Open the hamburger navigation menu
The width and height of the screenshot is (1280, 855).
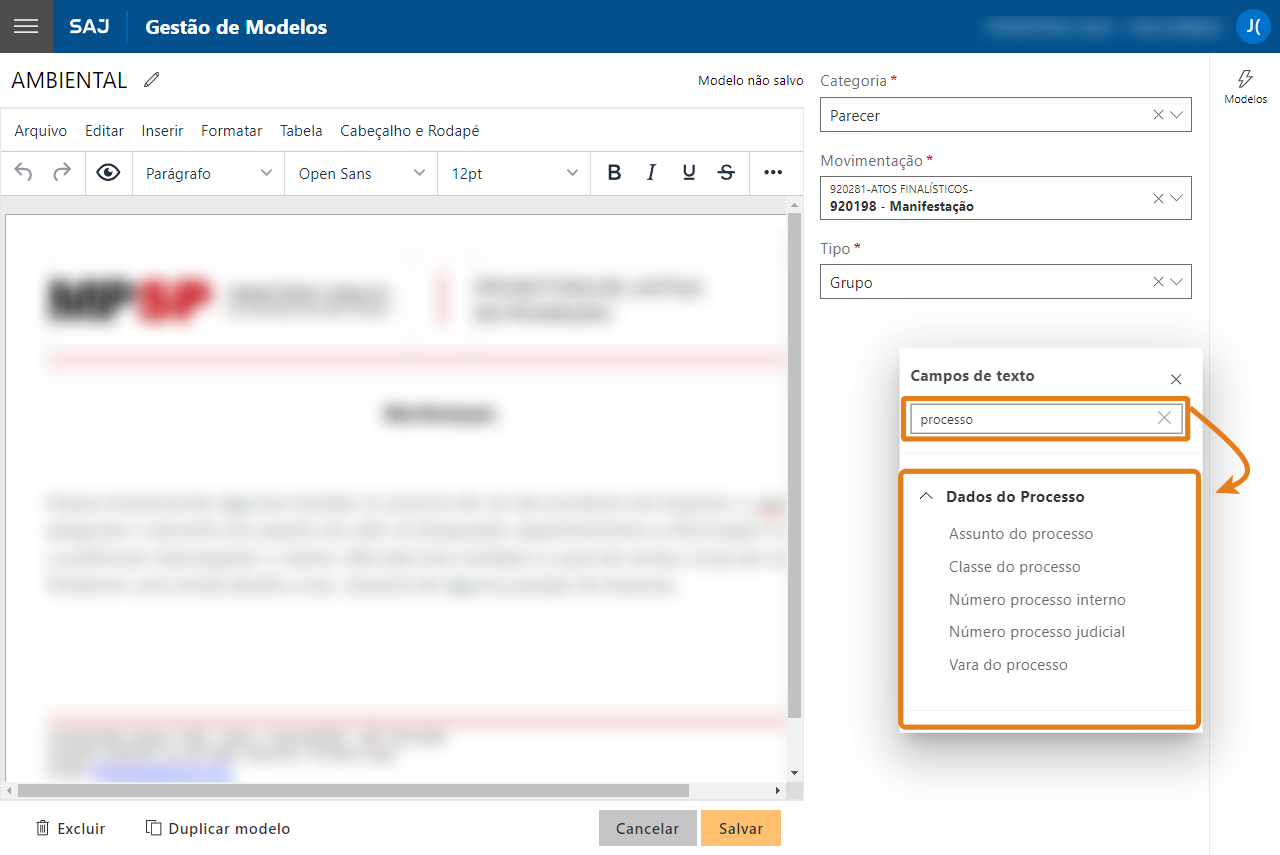click(26, 27)
